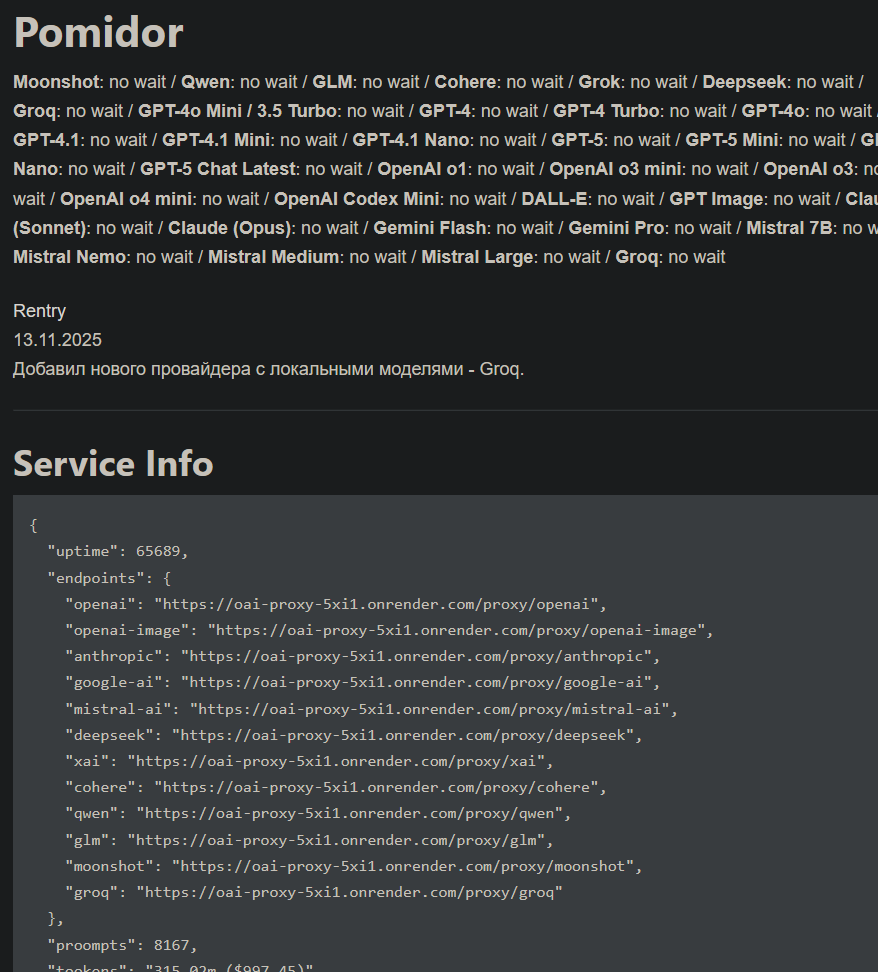
Task: Click the anthropic proxy endpoint URL
Action: point(416,656)
